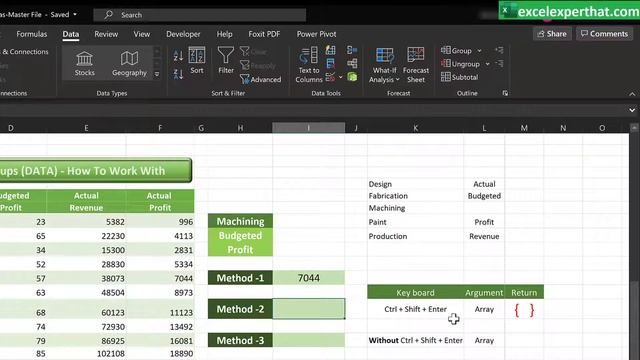Click the 'Actual Revenue' column header cell
This screenshot has width=640, height=360.
86,201
